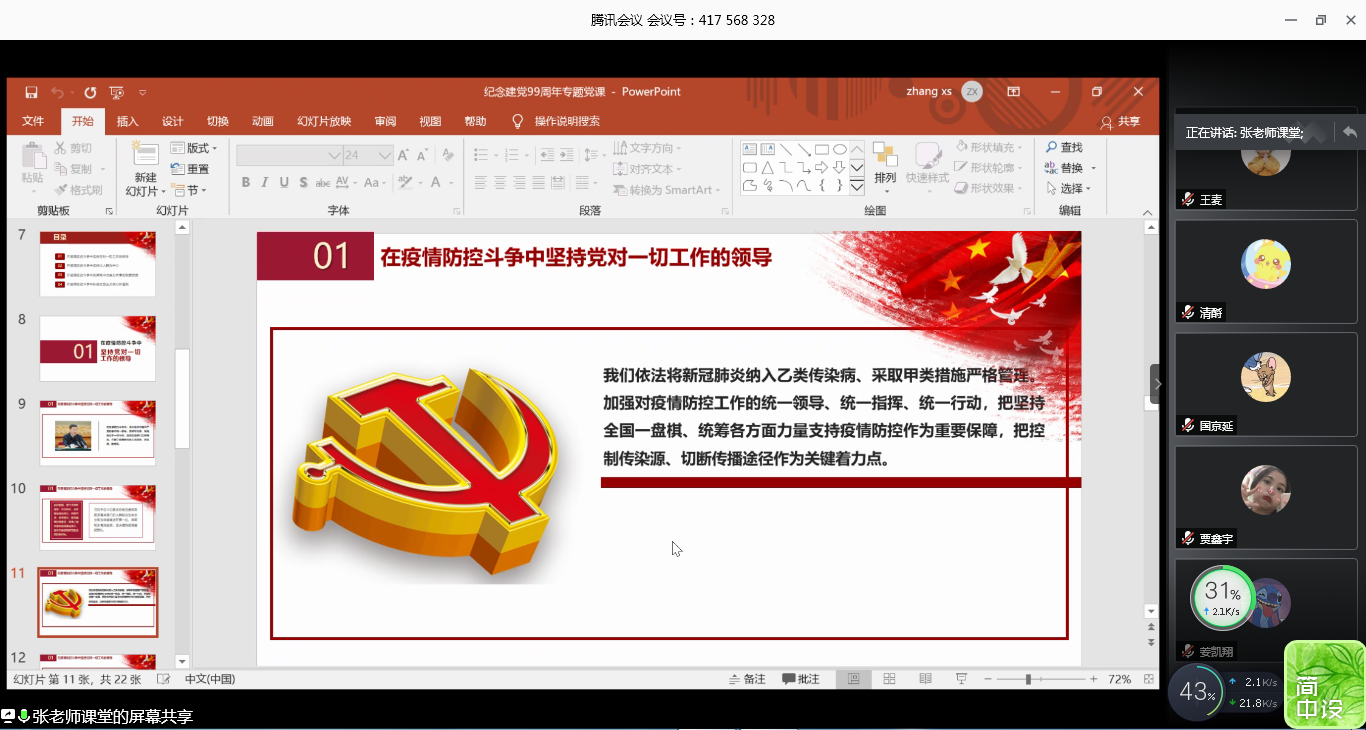Toggle Center paragraph alignment
This screenshot has width=1366, height=730.
point(500,182)
